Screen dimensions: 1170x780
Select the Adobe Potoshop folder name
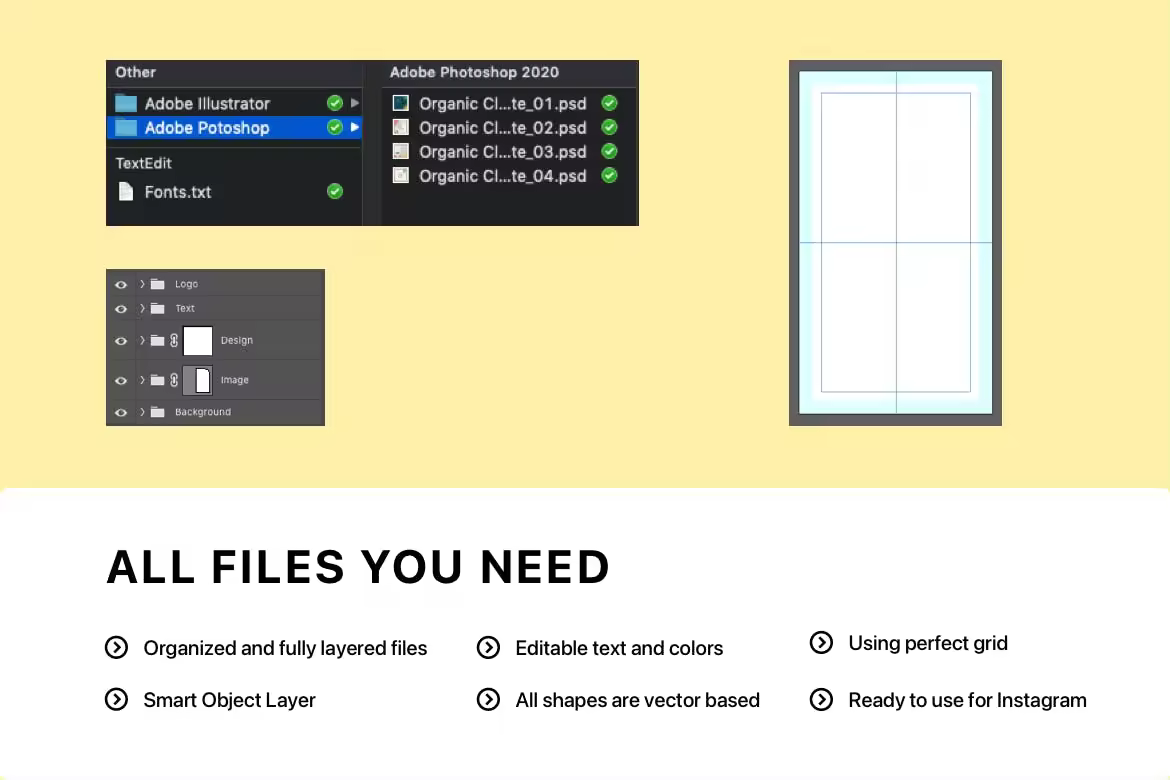(x=207, y=128)
